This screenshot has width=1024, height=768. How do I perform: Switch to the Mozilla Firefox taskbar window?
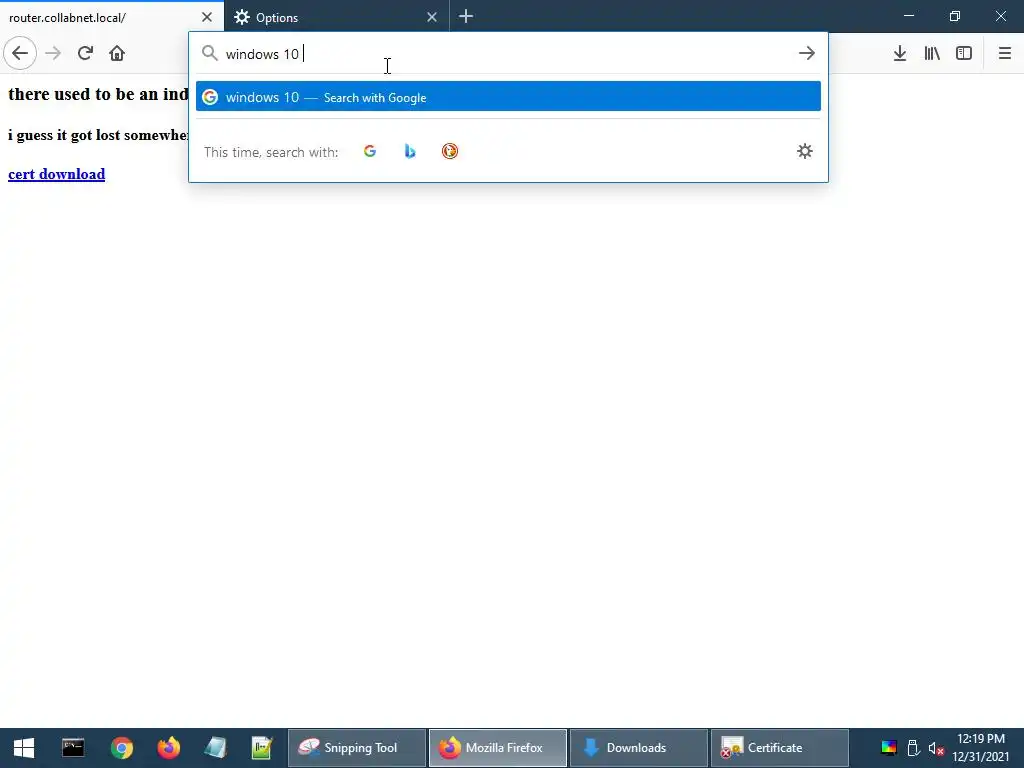498,748
